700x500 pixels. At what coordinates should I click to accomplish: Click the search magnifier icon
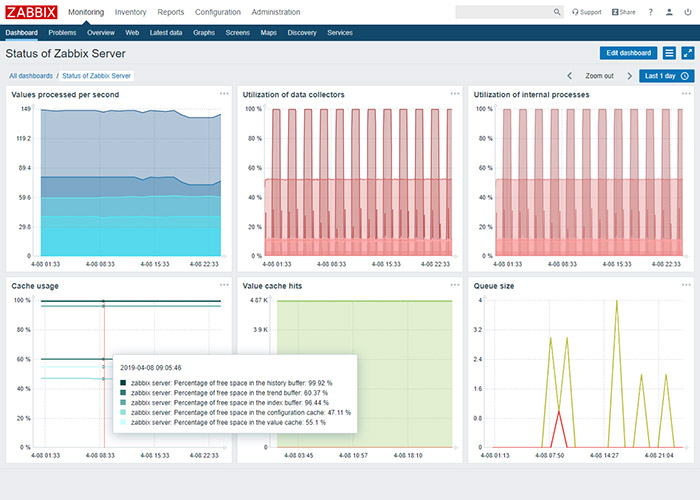557,12
